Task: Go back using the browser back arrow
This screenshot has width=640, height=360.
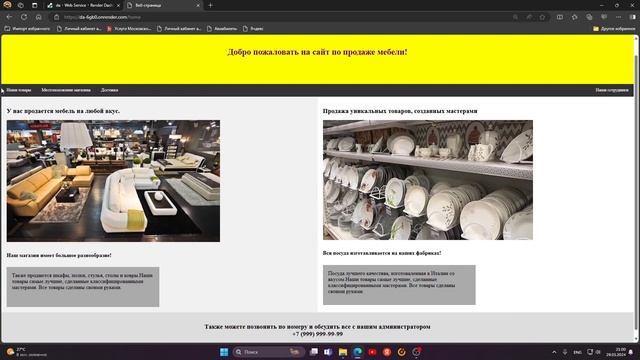Action: [9, 17]
